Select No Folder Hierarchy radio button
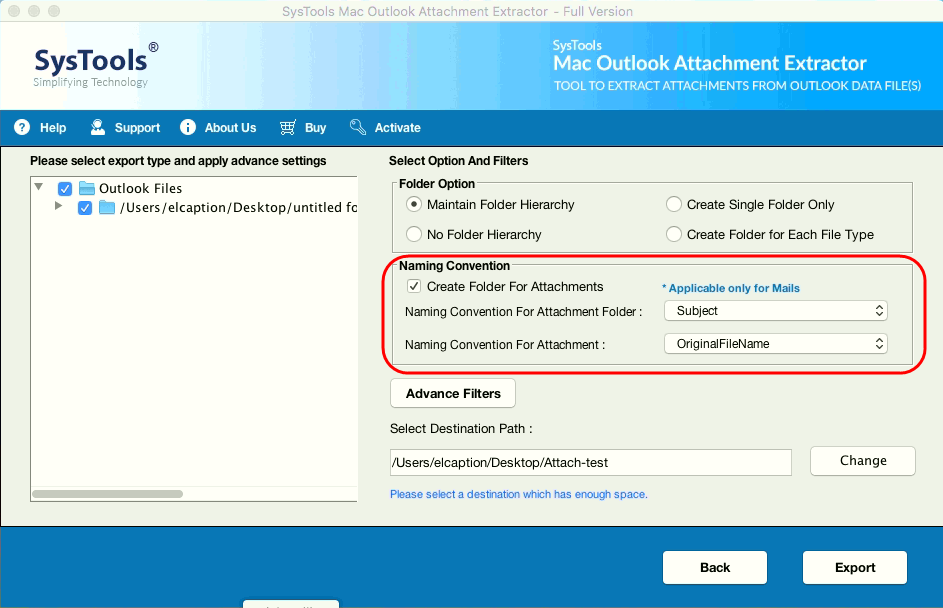This screenshot has width=943, height=608. pos(414,234)
